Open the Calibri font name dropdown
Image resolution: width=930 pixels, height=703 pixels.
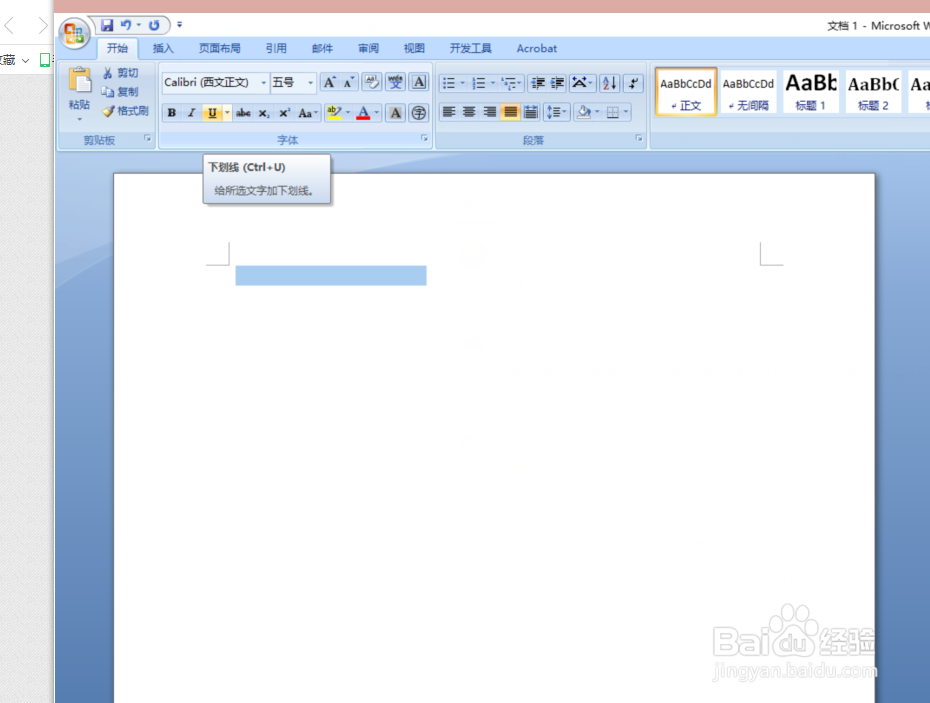(263, 82)
